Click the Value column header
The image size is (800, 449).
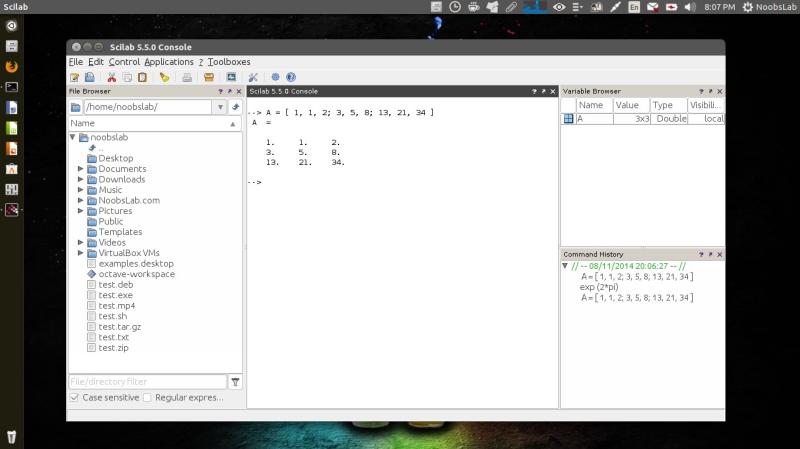point(631,105)
